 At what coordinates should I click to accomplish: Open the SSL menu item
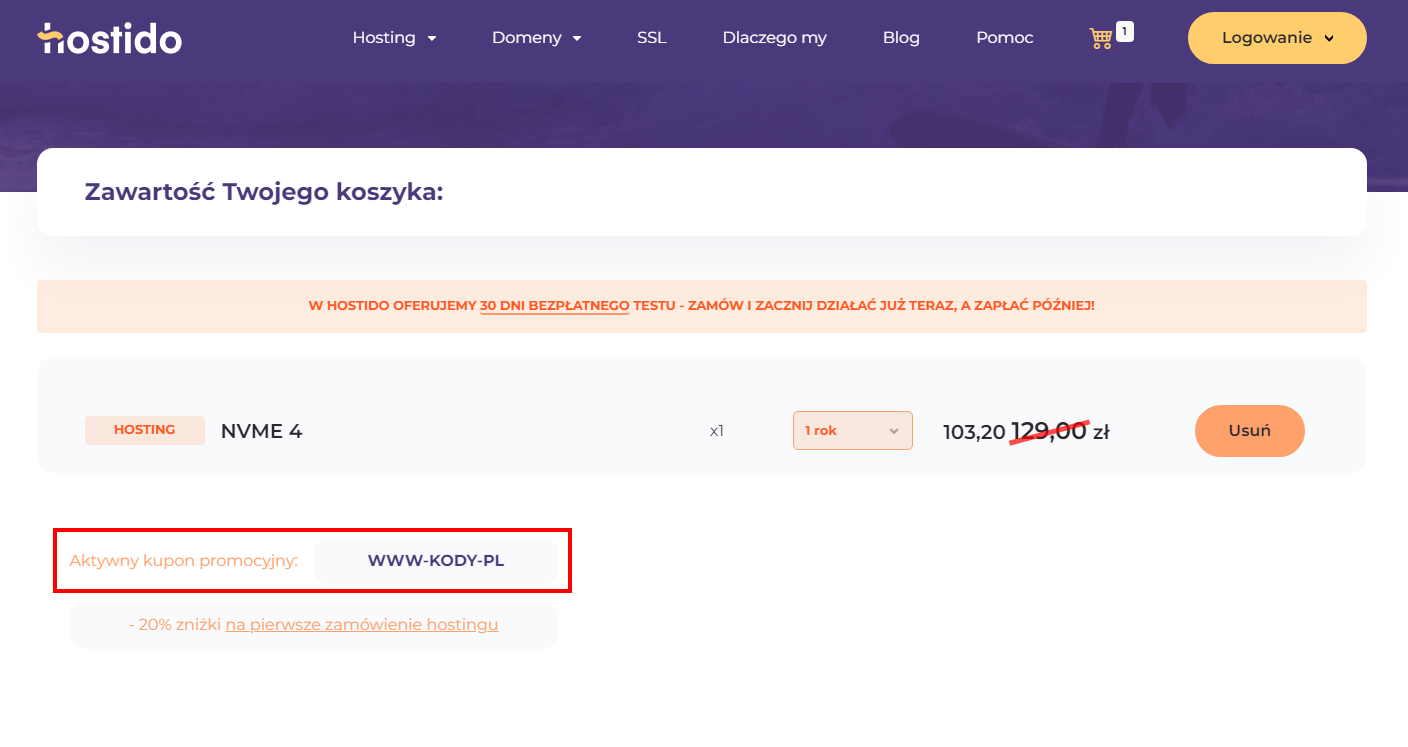tap(651, 38)
